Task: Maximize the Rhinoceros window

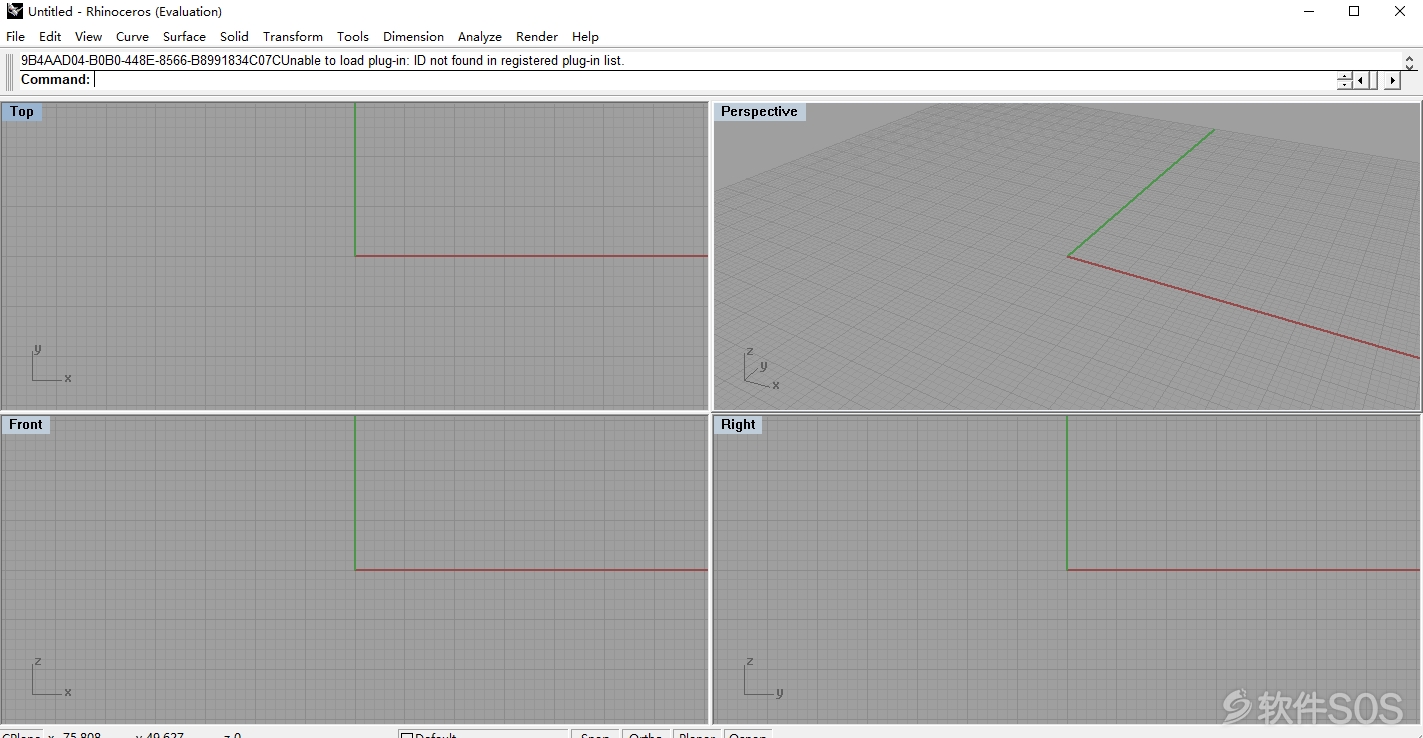Action: pos(1354,11)
